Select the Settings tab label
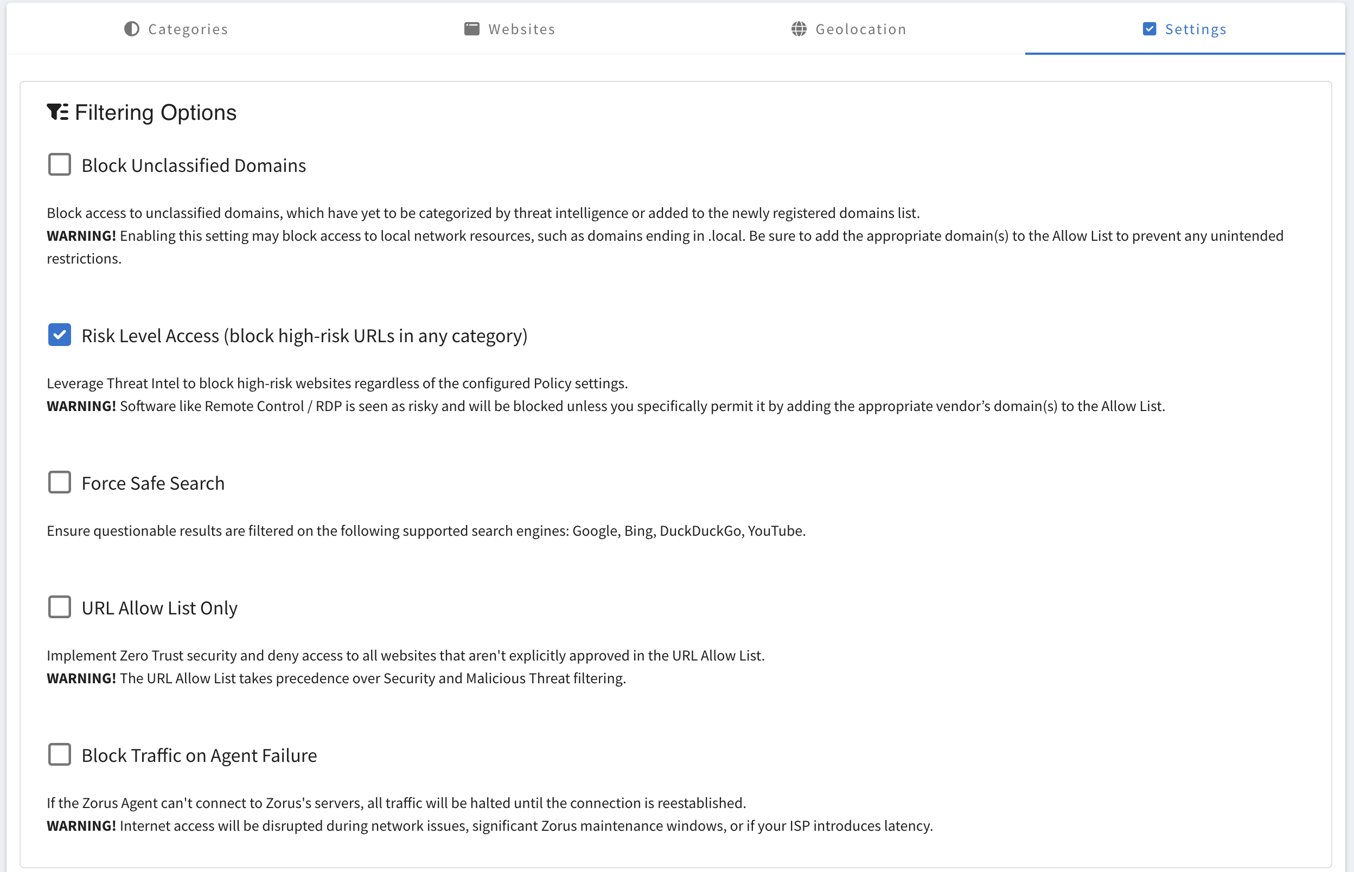 click(x=1195, y=29)
